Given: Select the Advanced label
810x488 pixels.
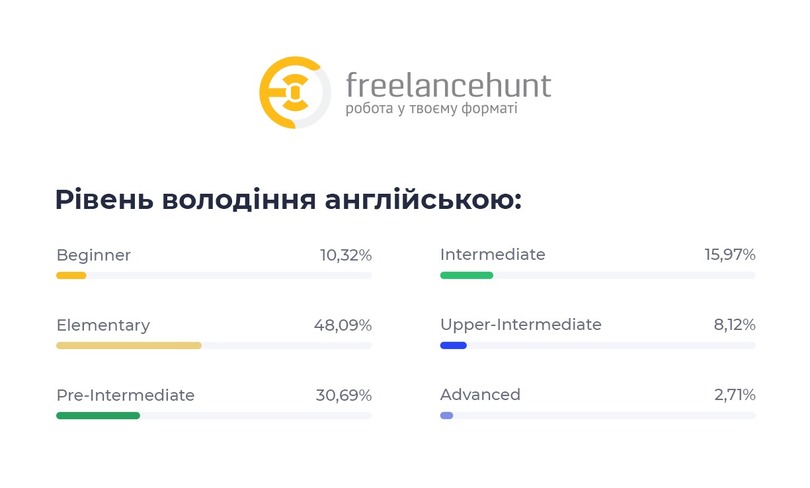Looking at the screenshot, I should coord(480,395).
